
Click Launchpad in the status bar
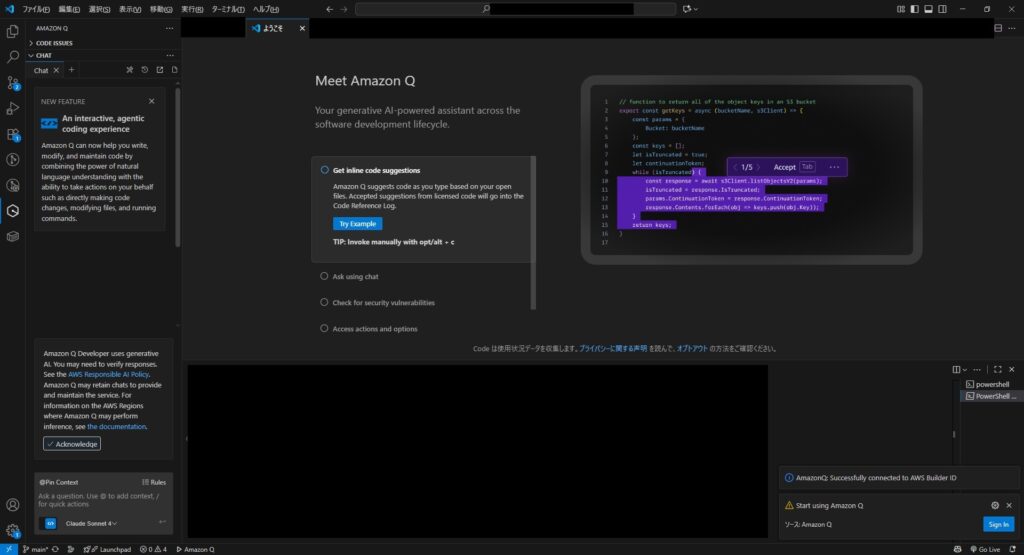108,549
